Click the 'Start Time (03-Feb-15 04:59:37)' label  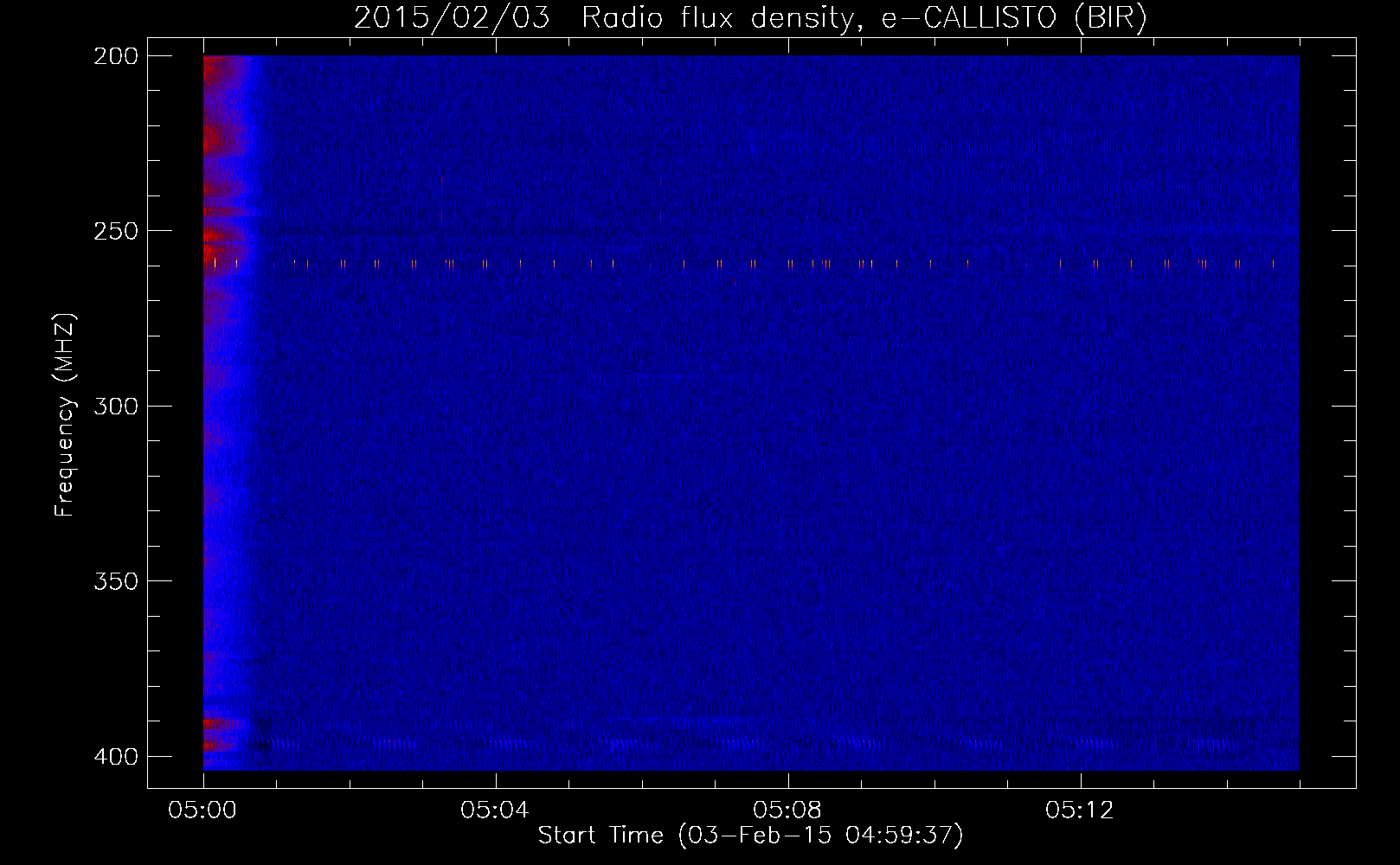750,836
